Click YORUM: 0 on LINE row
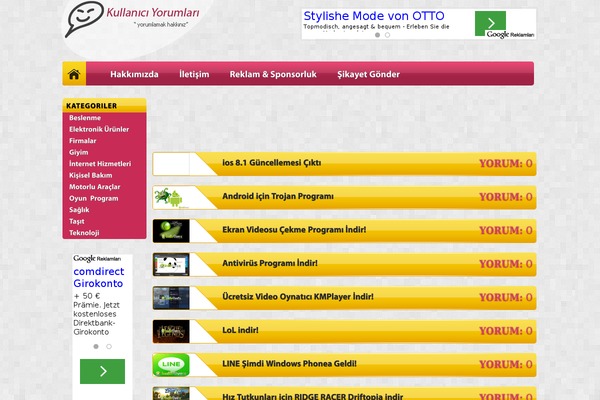 tap(505, 364)
